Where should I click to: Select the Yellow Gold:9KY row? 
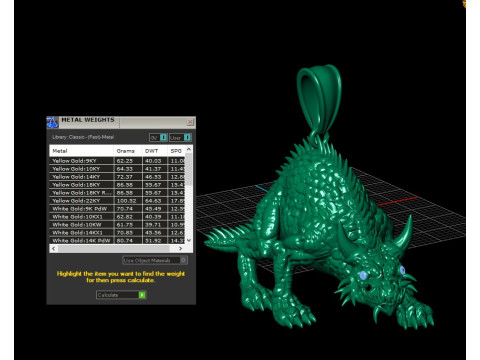click(117, 161)
